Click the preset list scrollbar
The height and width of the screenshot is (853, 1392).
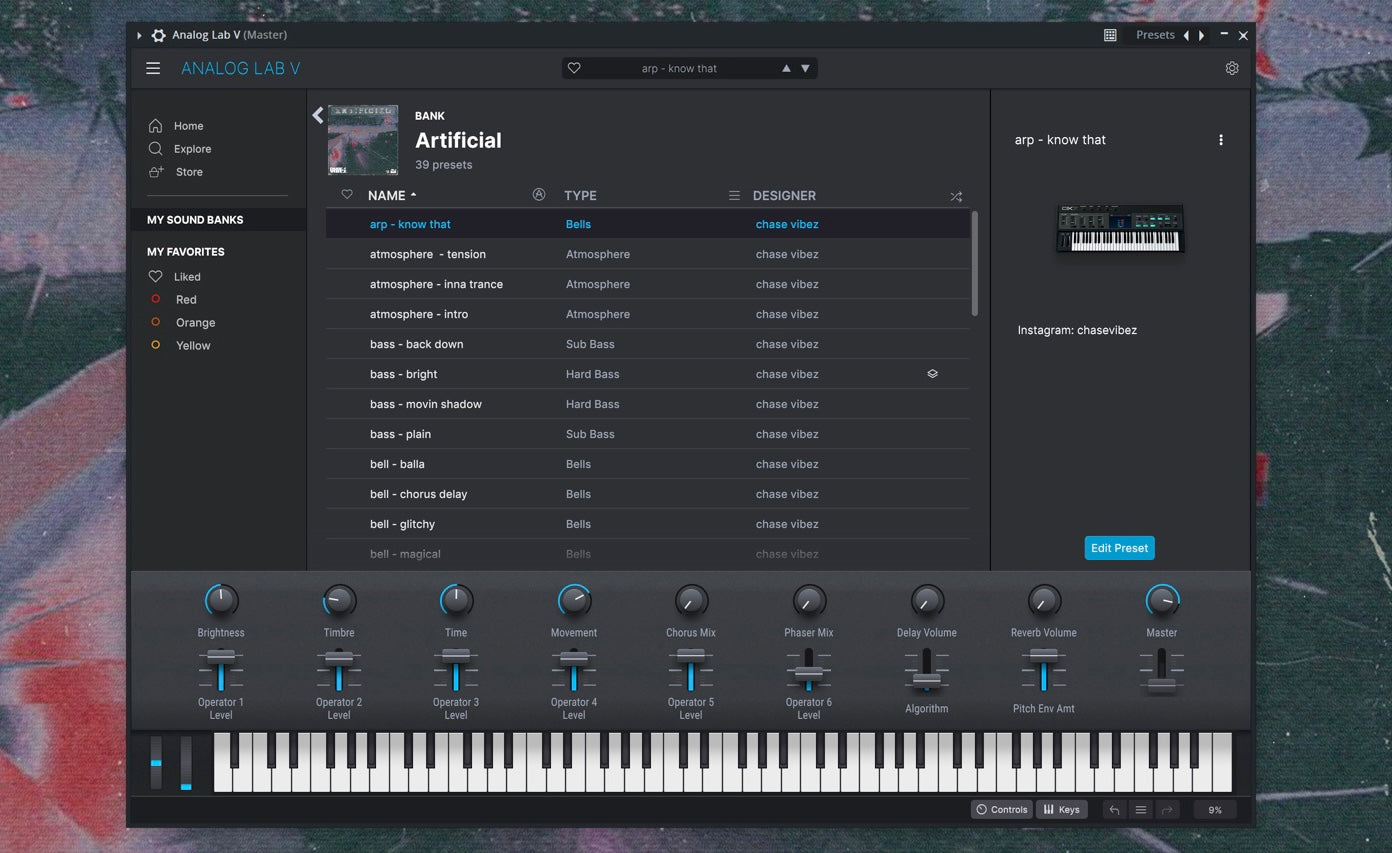(974, 264)
